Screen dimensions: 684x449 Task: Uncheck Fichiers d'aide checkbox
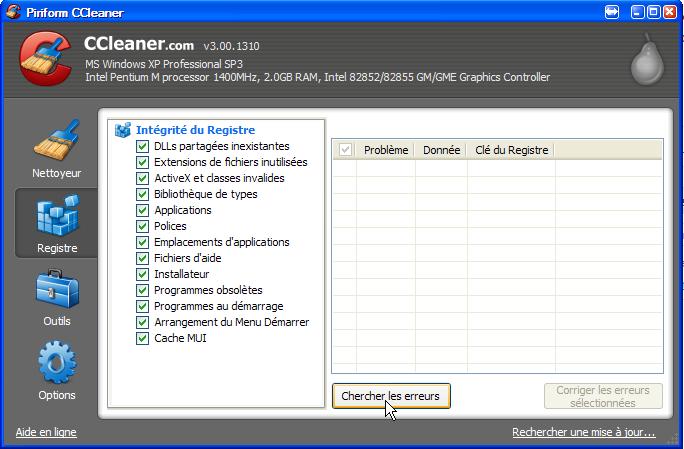(x=142, y=258)
